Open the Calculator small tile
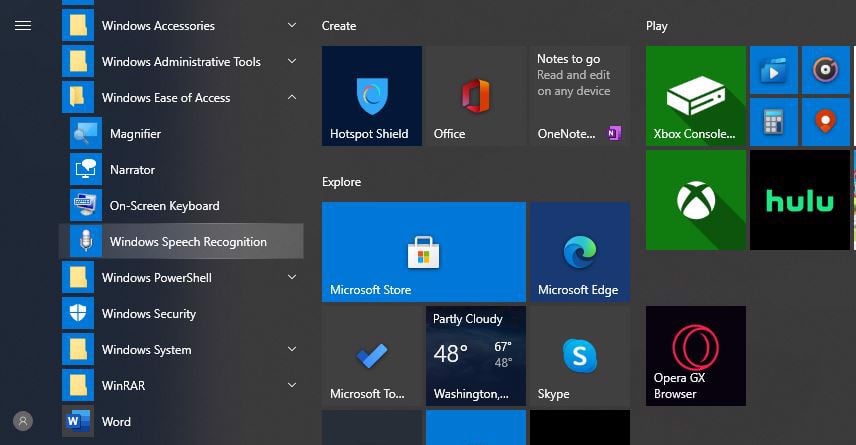 coord(774,122)
